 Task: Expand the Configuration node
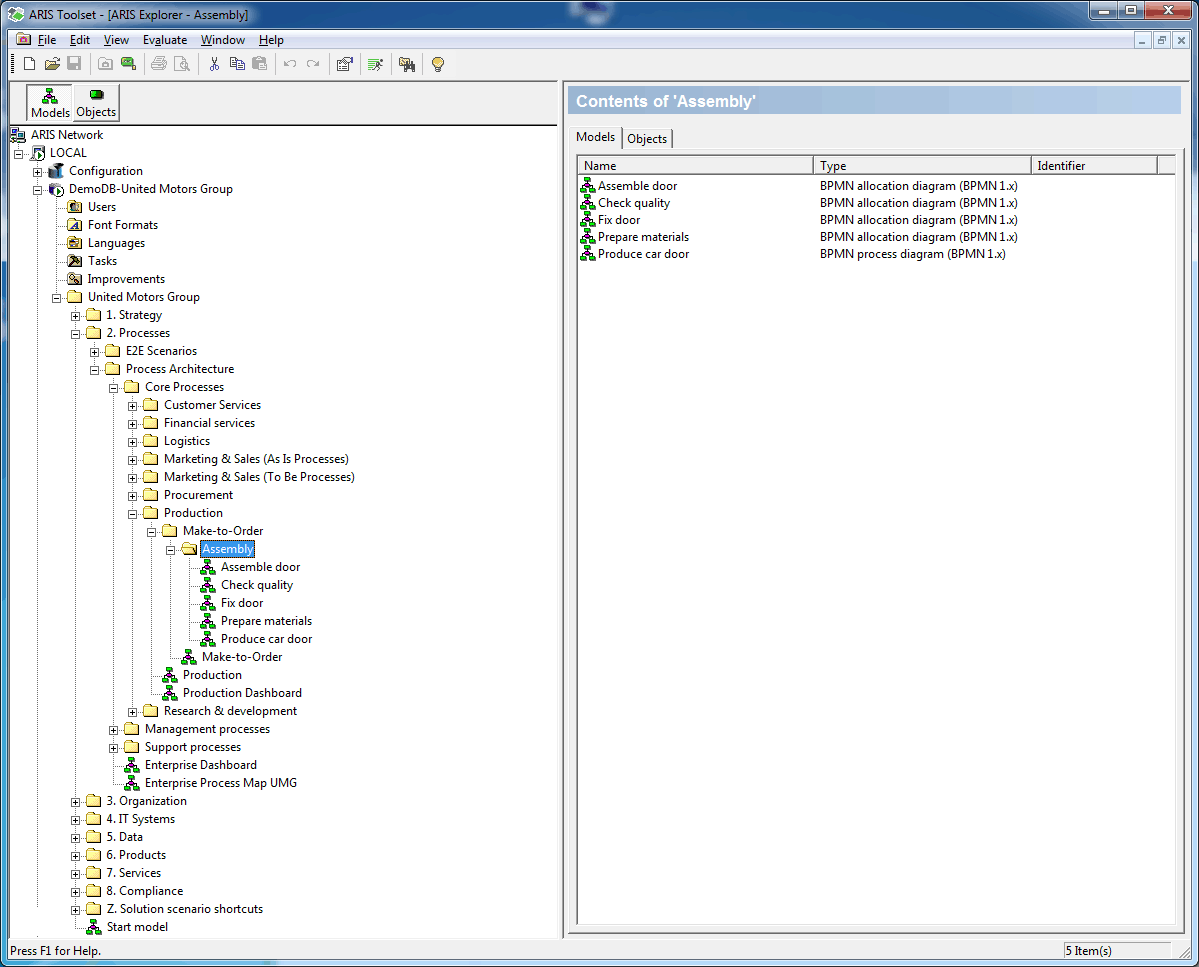coord(37,172)
